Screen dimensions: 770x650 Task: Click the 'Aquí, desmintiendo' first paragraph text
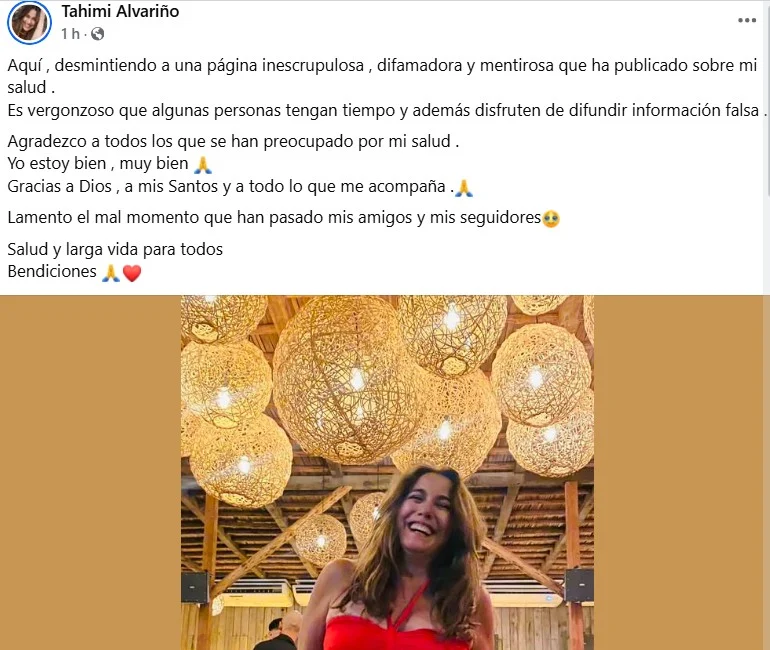click(x=382, y=76)
